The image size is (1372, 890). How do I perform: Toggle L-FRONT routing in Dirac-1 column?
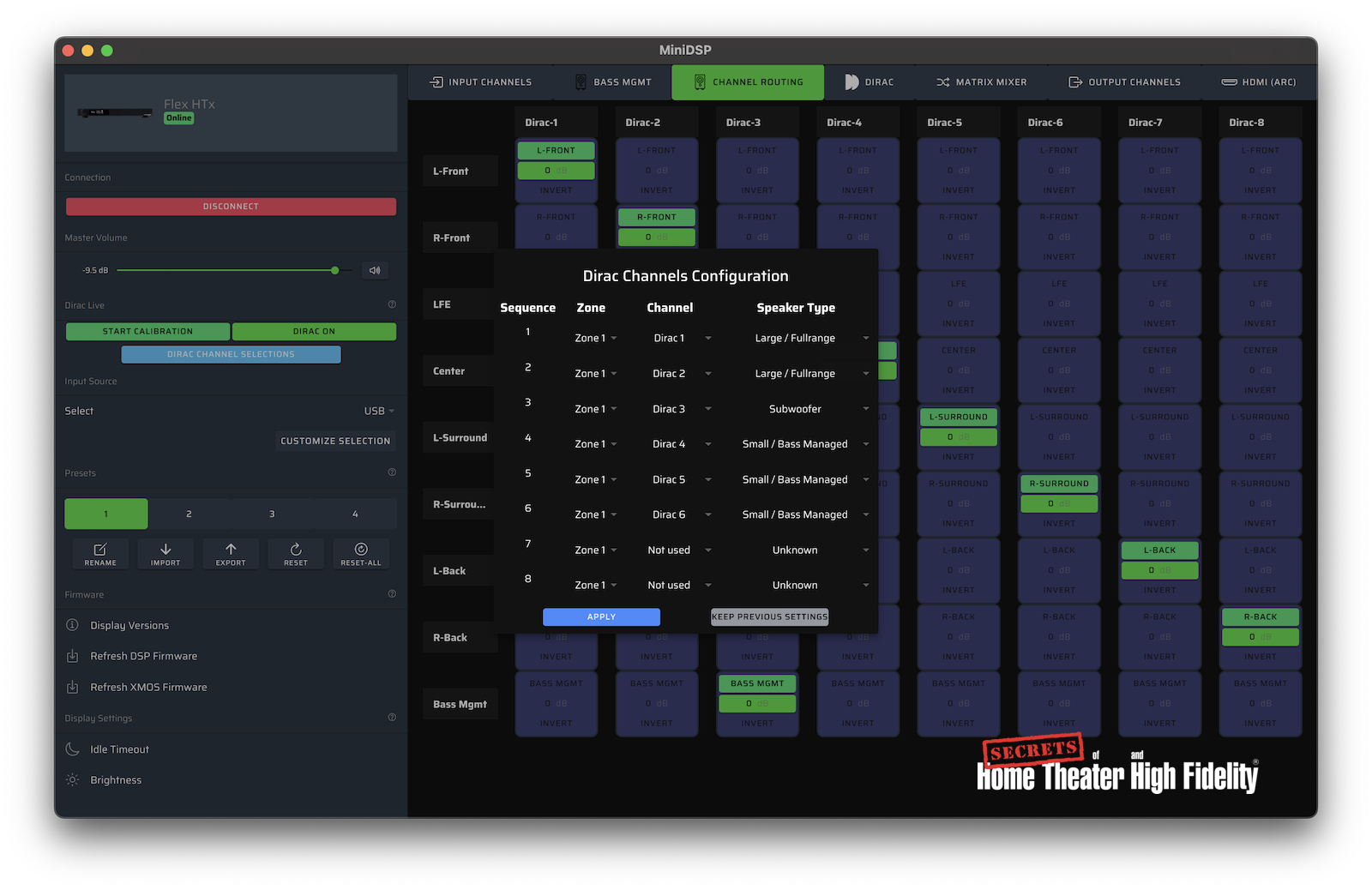tap(556, 150)
